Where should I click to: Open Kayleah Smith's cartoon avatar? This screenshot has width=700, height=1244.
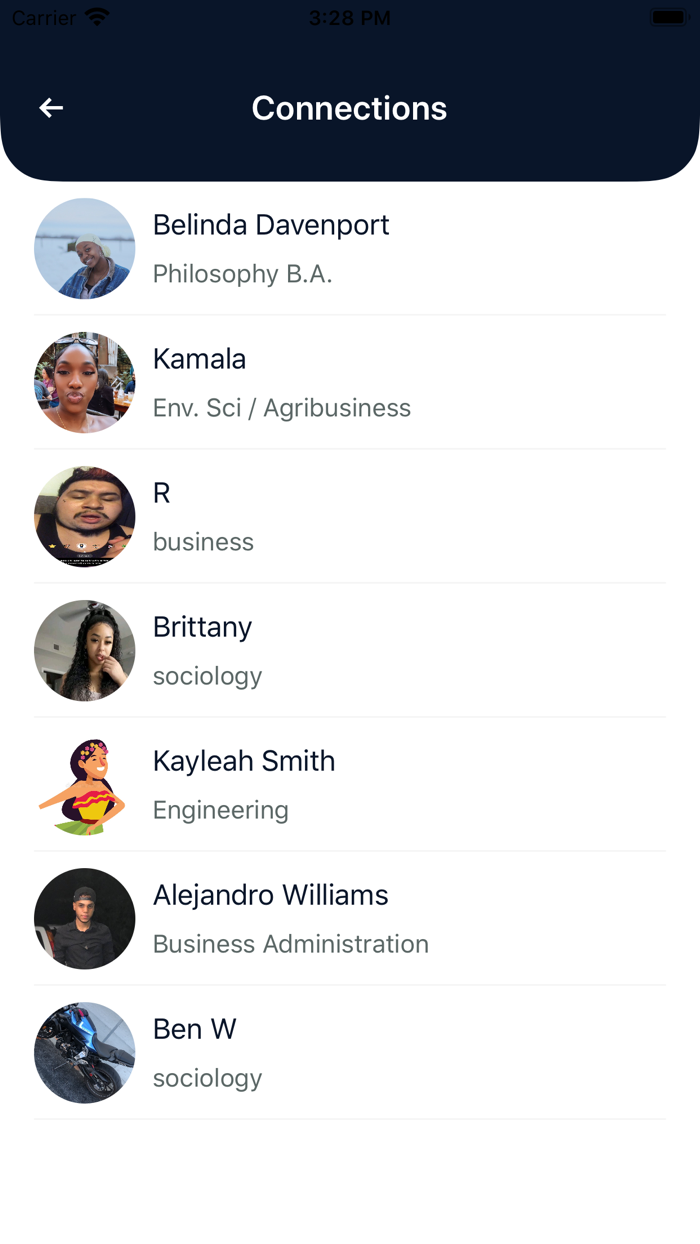click(x=84, y=784)
